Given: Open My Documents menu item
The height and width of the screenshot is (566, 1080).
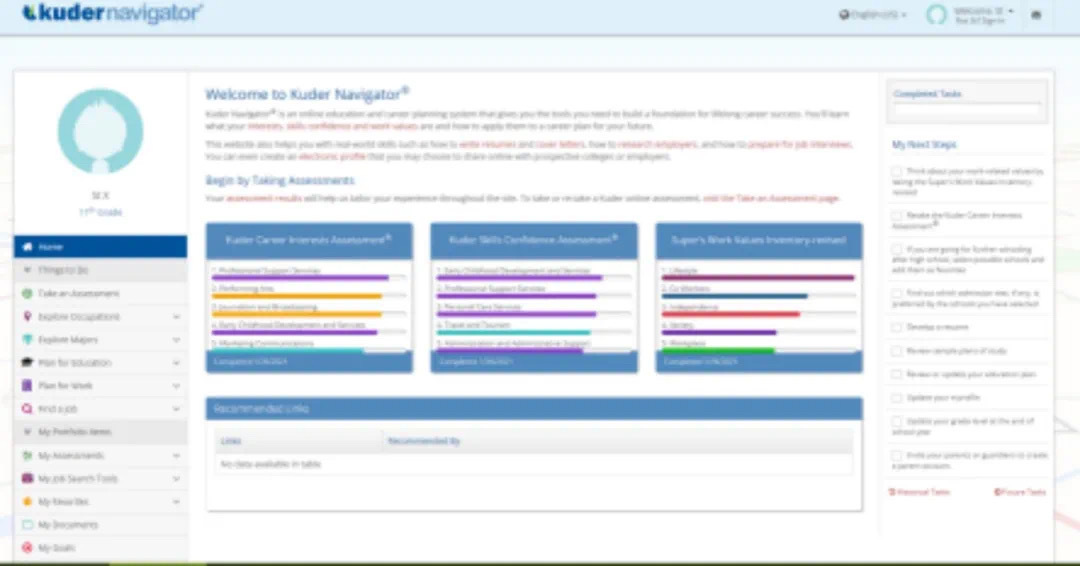Looking at the screenshot, I should (101, 525).
